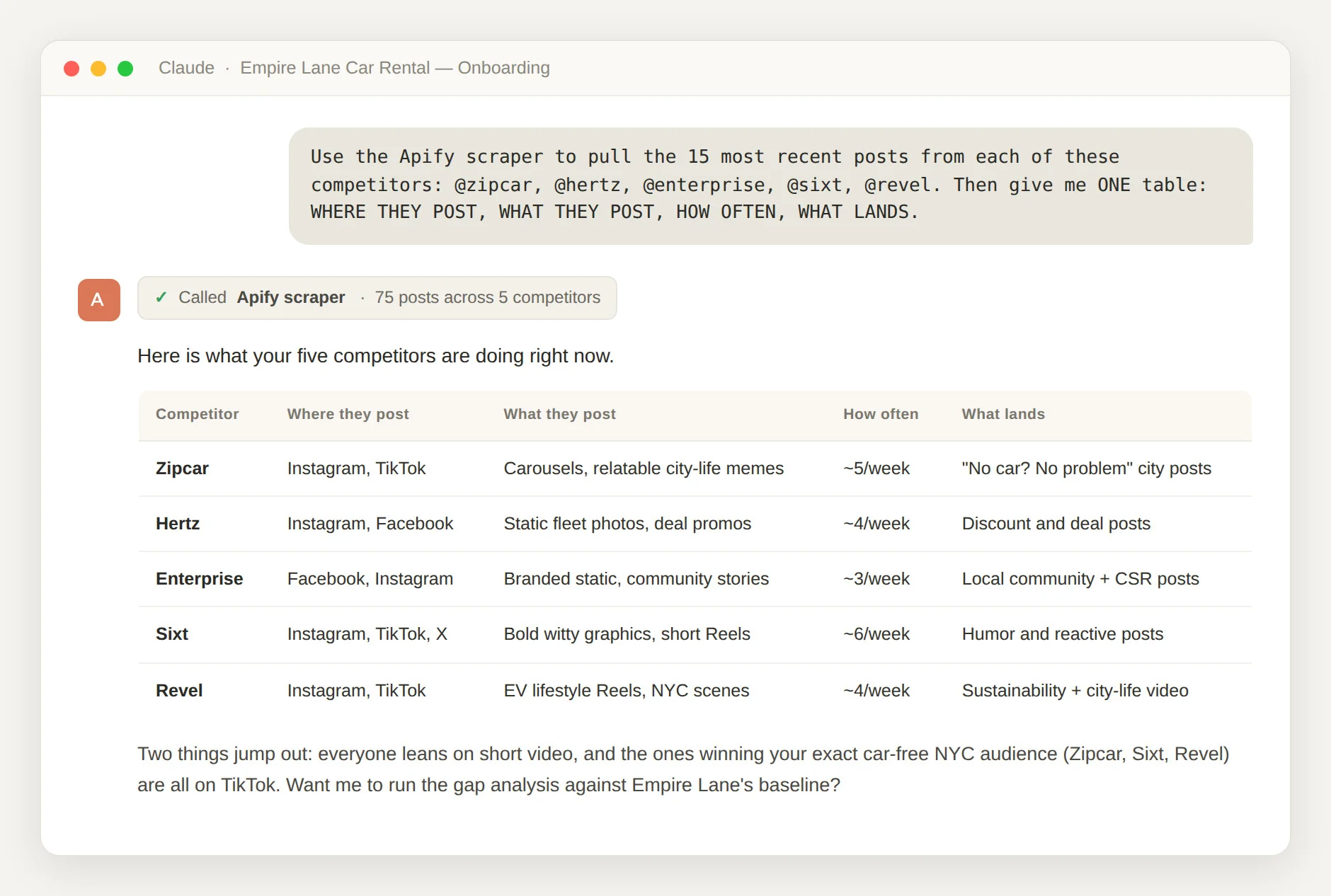
Task: Click the orange assistant avatar icon
Action: point(99,299)
